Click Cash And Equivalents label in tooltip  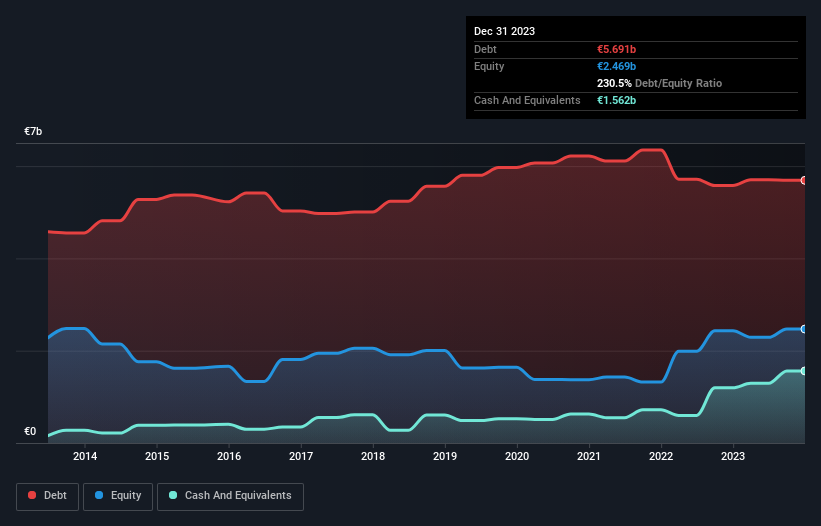(527, 100)
